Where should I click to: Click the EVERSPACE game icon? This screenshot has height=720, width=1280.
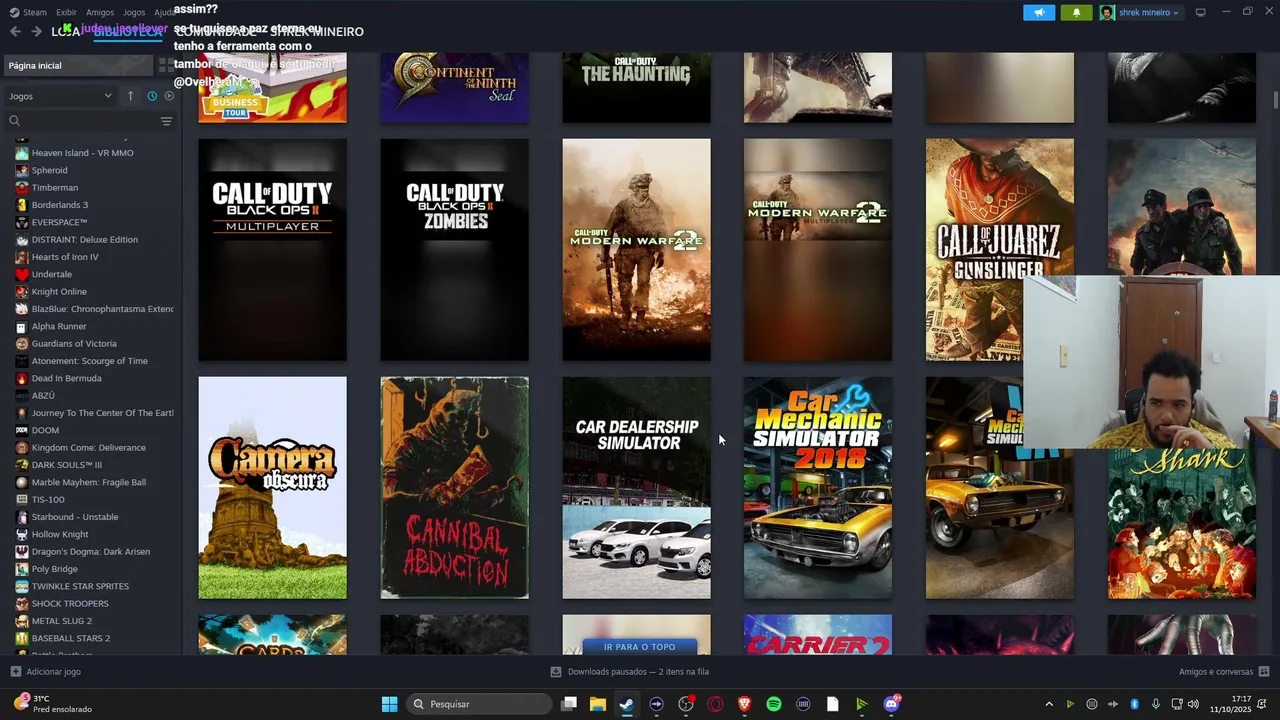coord(22,222)
